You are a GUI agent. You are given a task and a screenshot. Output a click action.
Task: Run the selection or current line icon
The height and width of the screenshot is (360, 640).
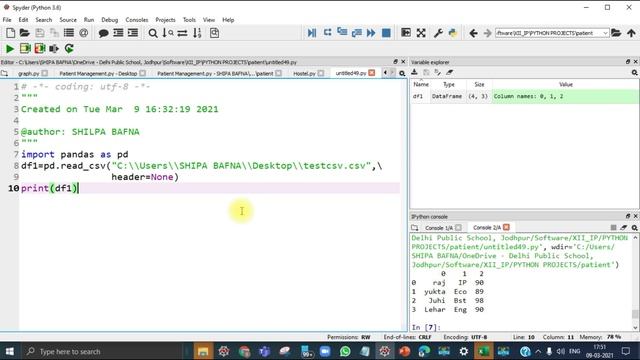click(x=54, y=49)
